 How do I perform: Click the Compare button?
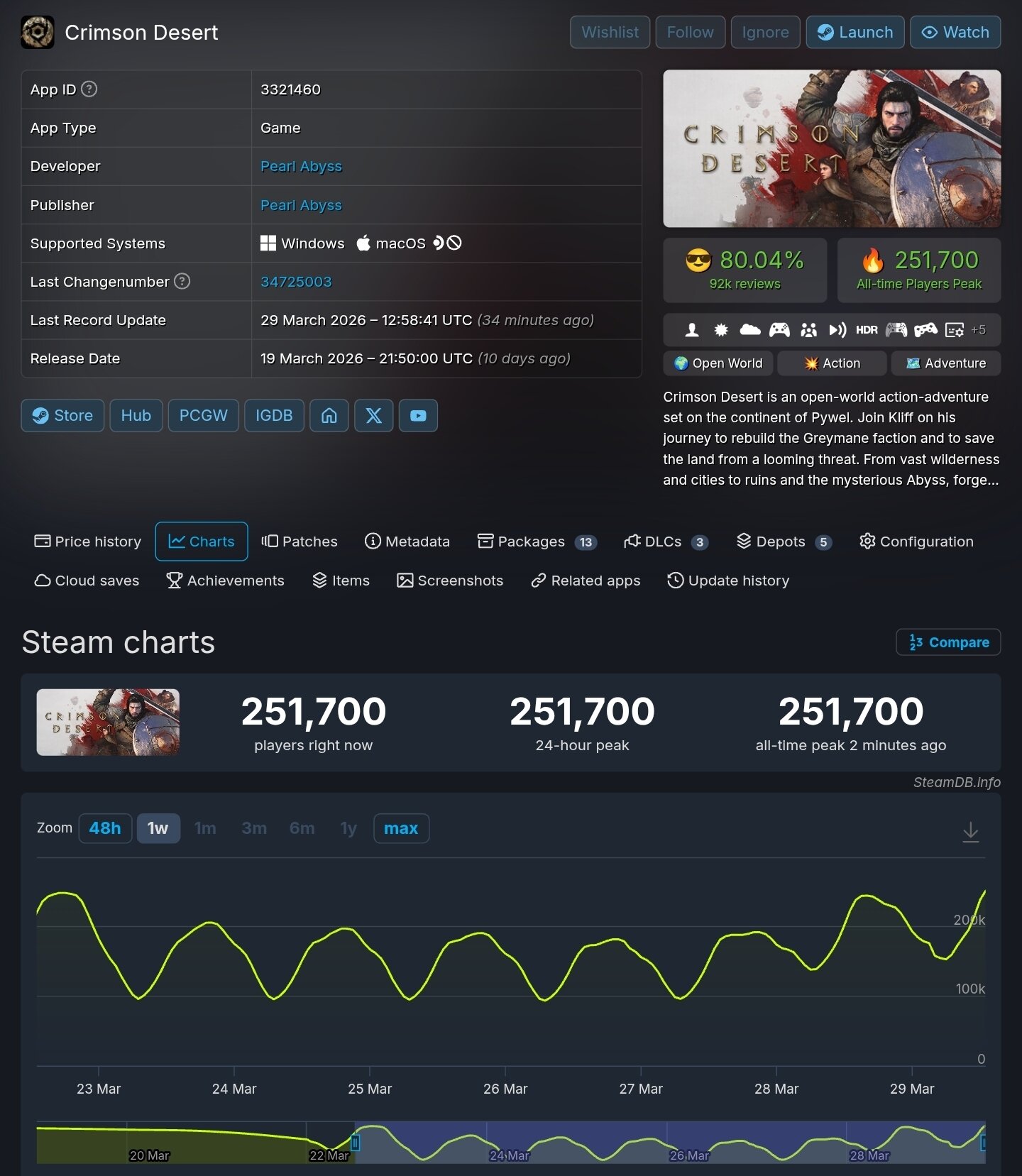tap(948, 642)
